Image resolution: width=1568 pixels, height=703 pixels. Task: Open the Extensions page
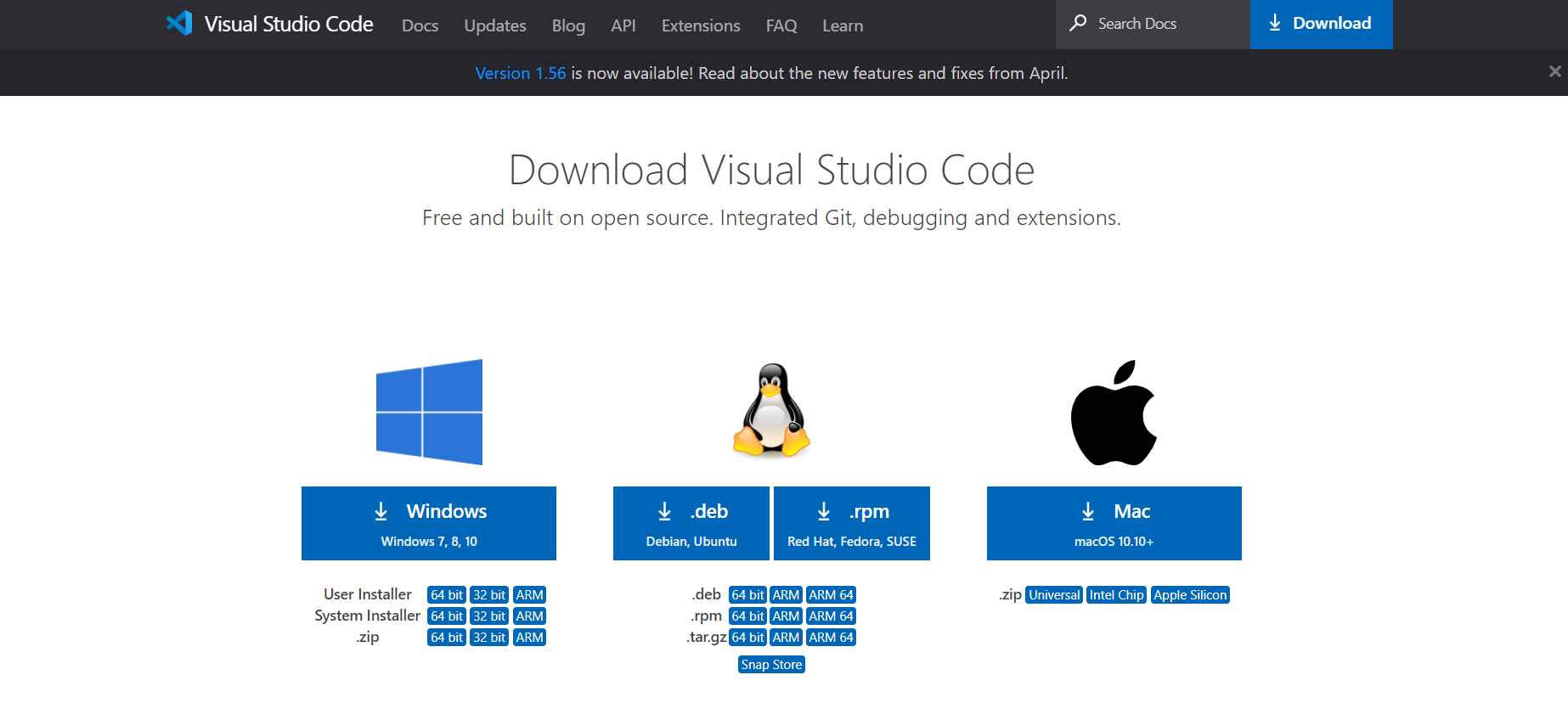tap(701, 25)
